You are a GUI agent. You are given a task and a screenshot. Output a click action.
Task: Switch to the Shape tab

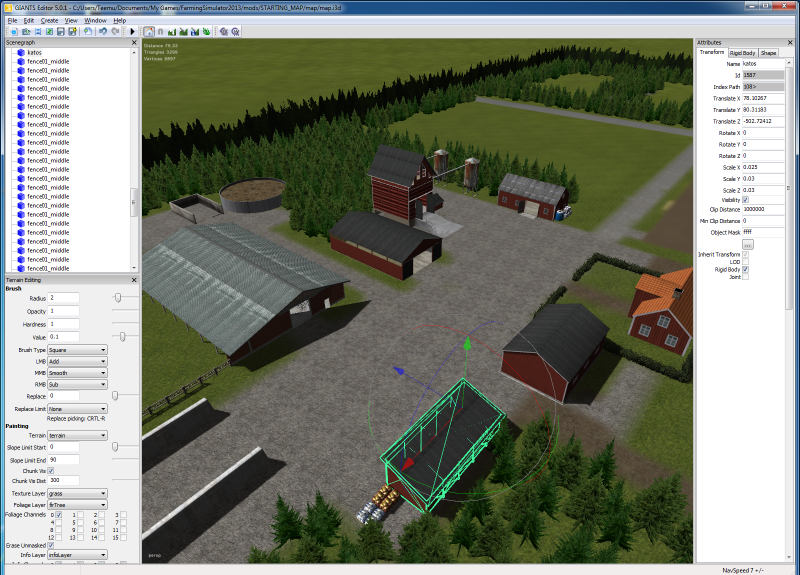[768, 53]
